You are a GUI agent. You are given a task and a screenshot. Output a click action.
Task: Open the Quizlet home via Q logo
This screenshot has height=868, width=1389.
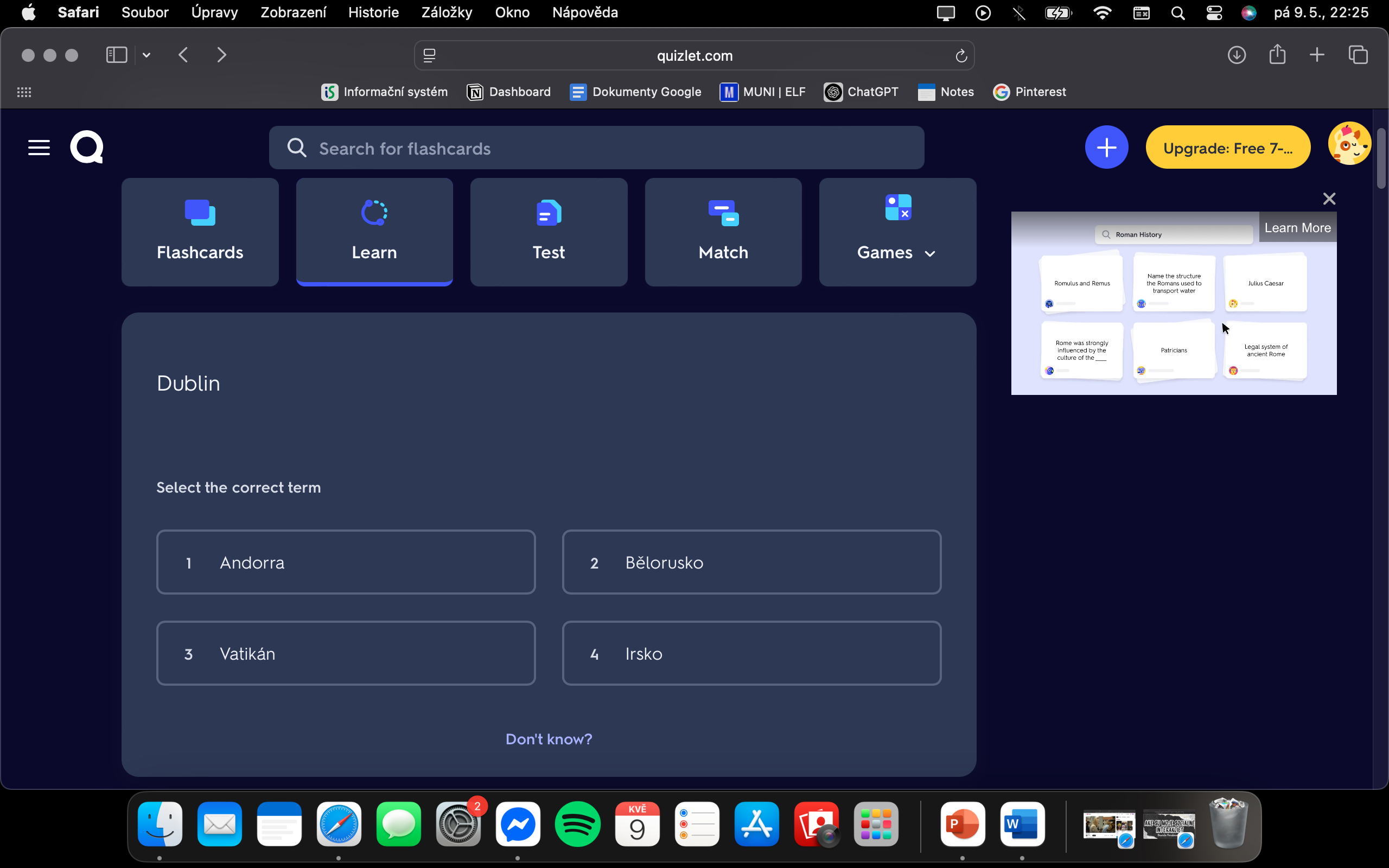click(86, 147)
